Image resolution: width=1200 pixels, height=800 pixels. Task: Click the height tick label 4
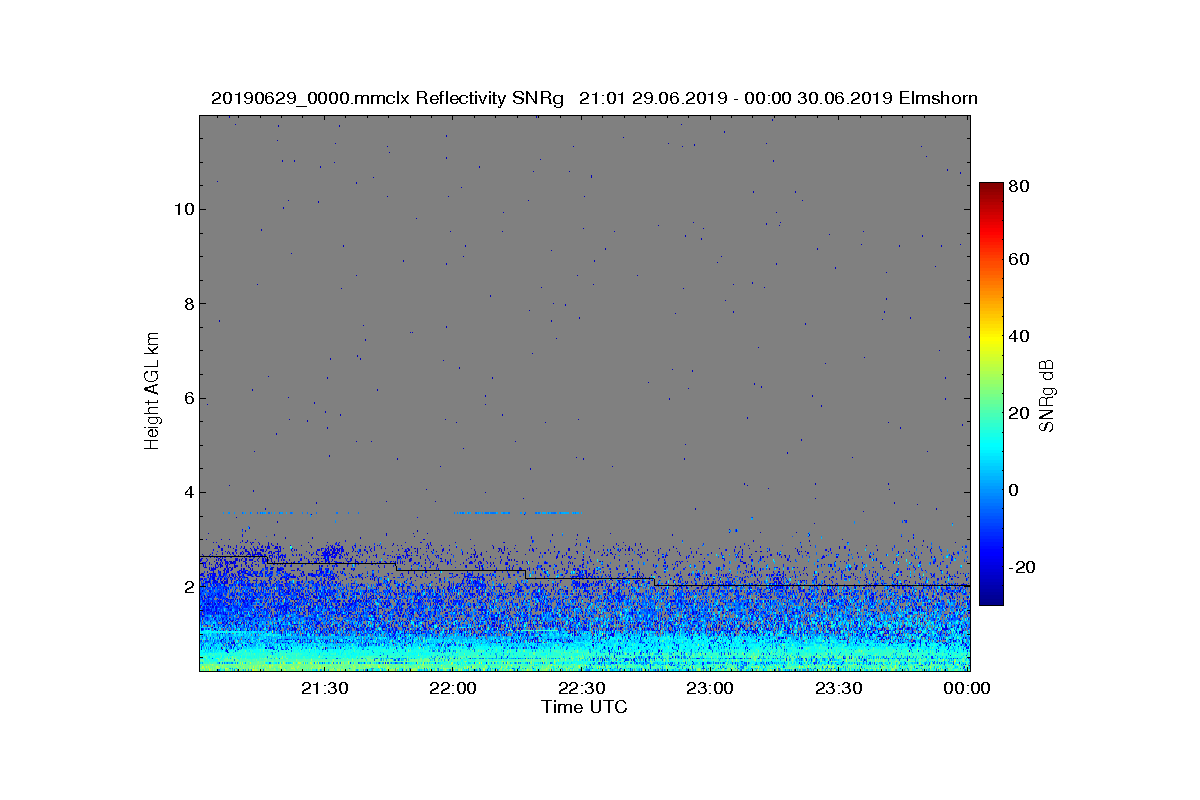[187, 492]
